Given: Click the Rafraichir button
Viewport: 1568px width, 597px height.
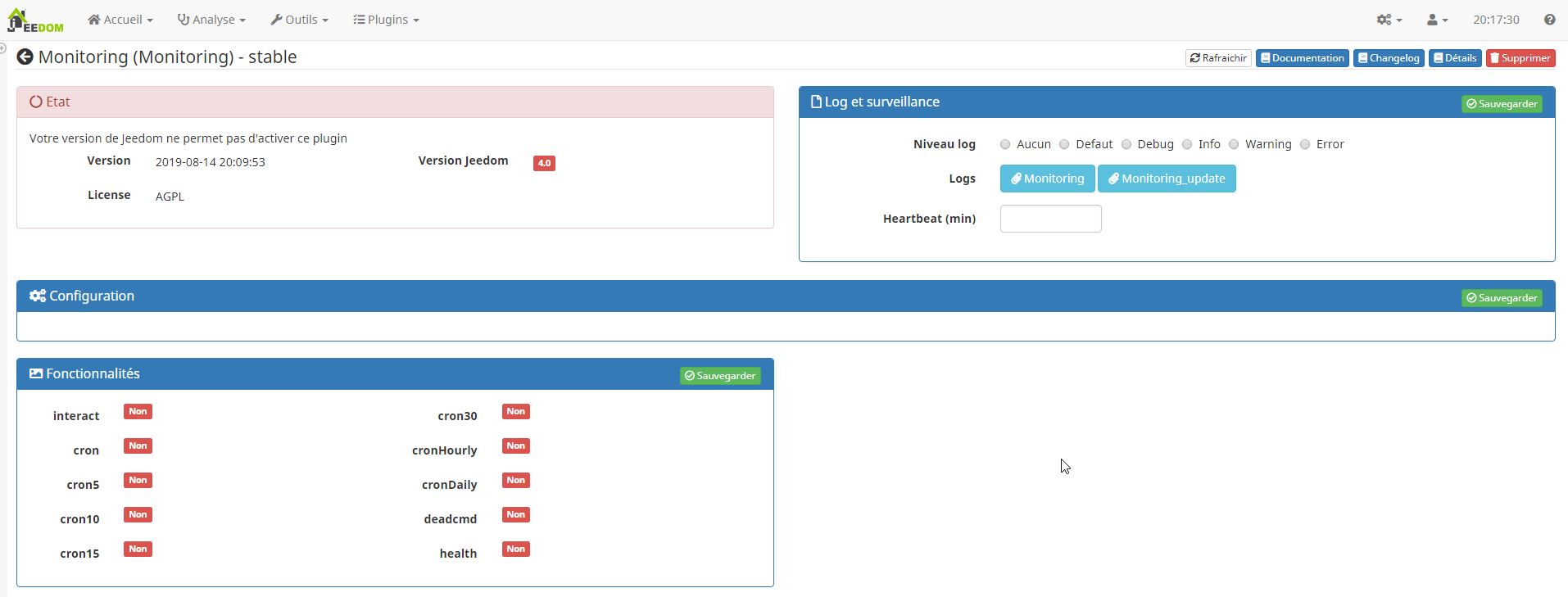Looking at the screenshot, I should 1218,58.
